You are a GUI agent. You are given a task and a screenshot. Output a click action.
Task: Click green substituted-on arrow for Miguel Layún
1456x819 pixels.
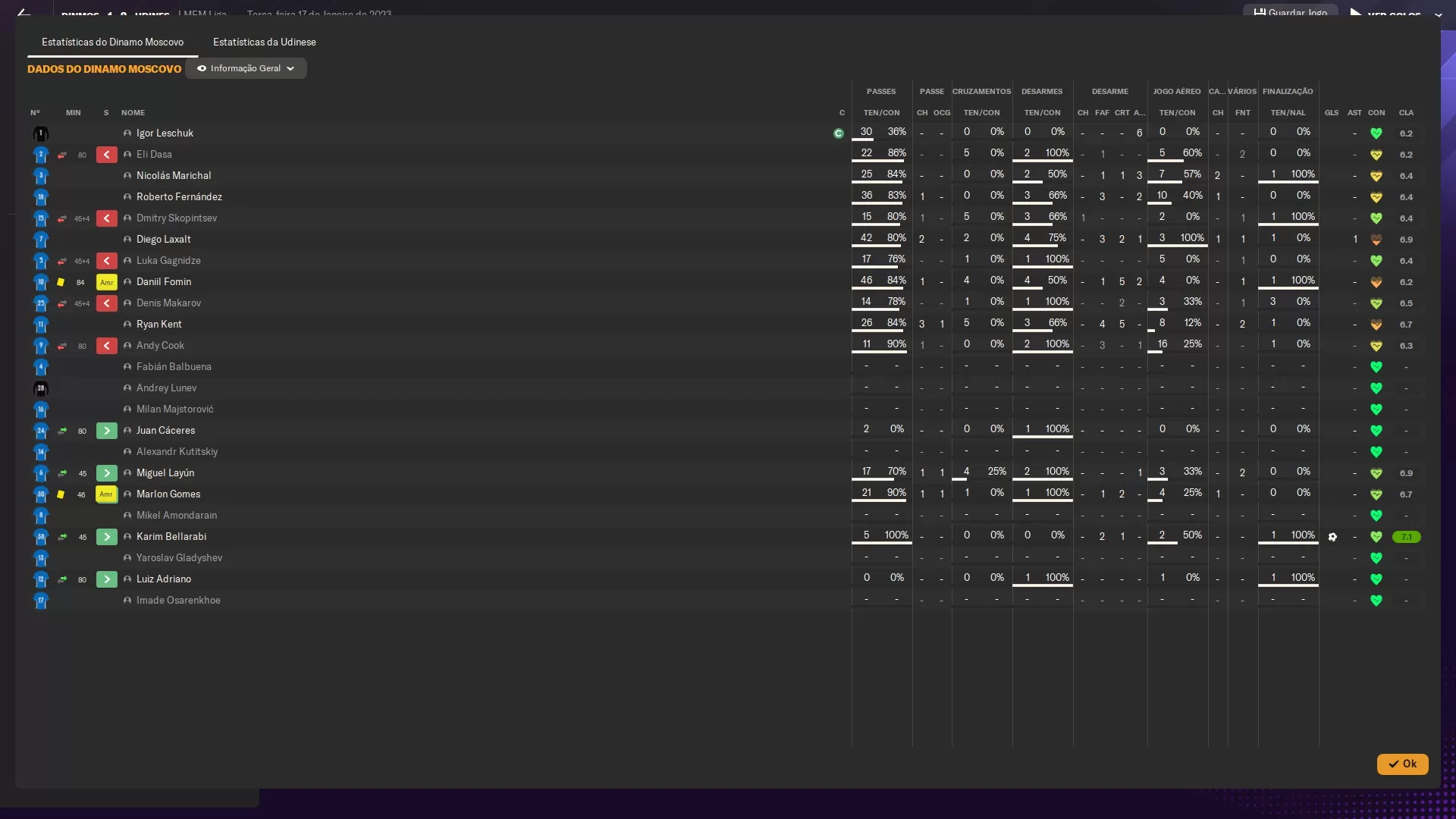(x=107, y=473)
